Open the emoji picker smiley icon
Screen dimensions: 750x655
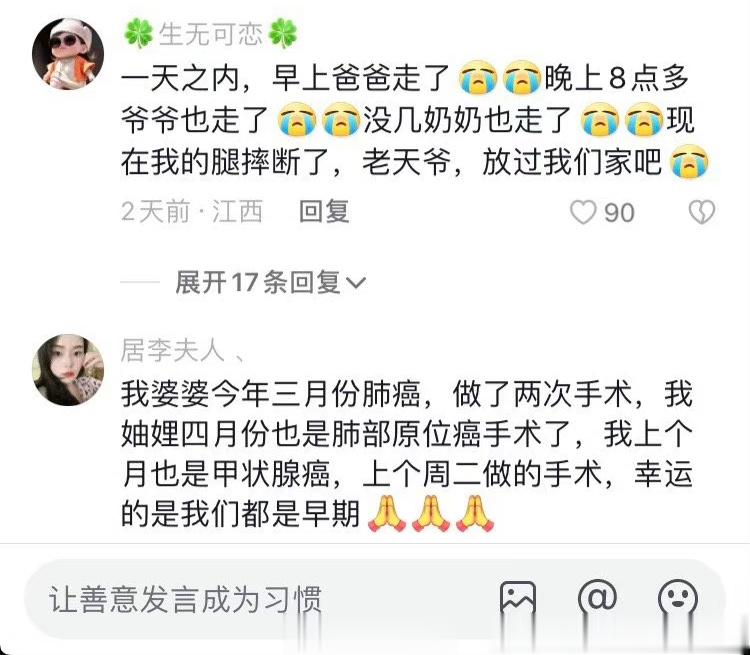tap(678, 598)
